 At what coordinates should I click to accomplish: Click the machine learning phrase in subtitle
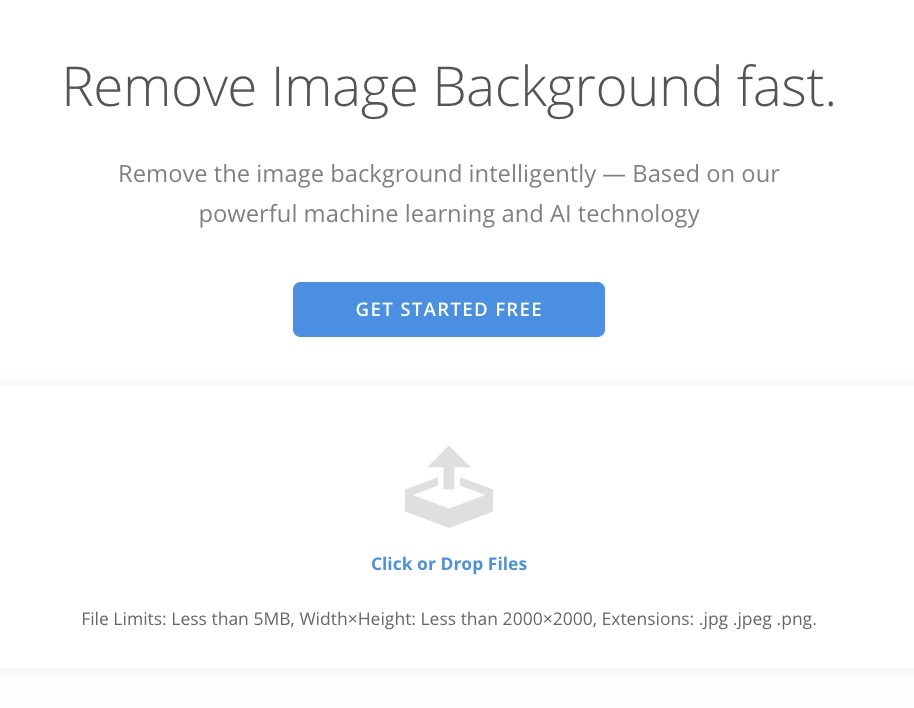[x=399, y=214]
